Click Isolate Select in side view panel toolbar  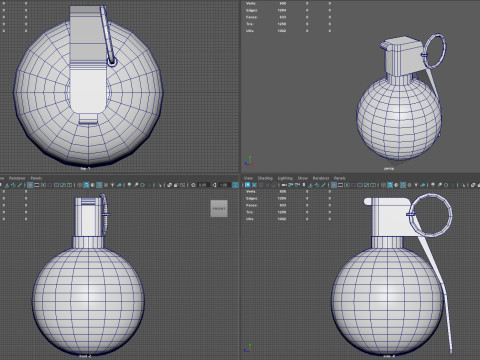click(x=463, y=185)
